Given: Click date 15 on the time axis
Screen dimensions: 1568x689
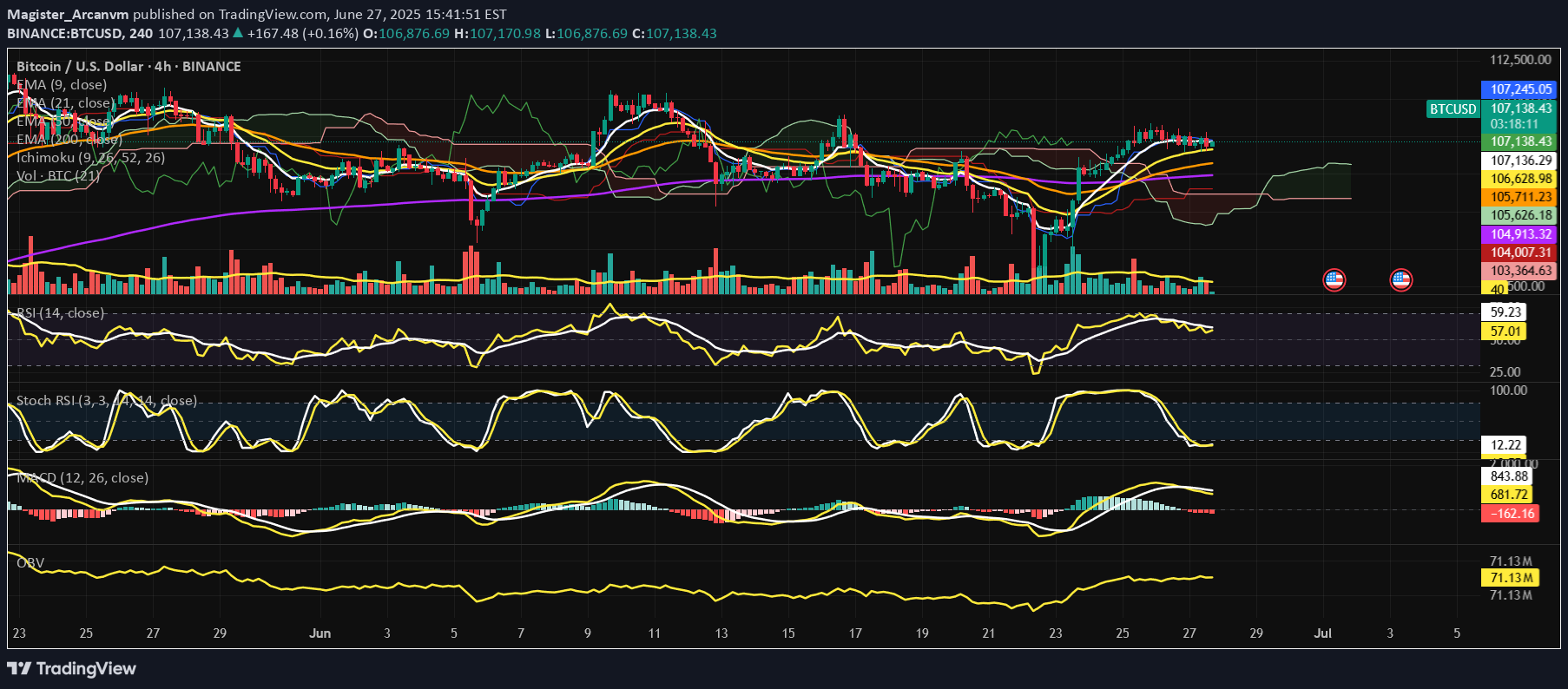Looking at the screenshot, I should (788, 633).
